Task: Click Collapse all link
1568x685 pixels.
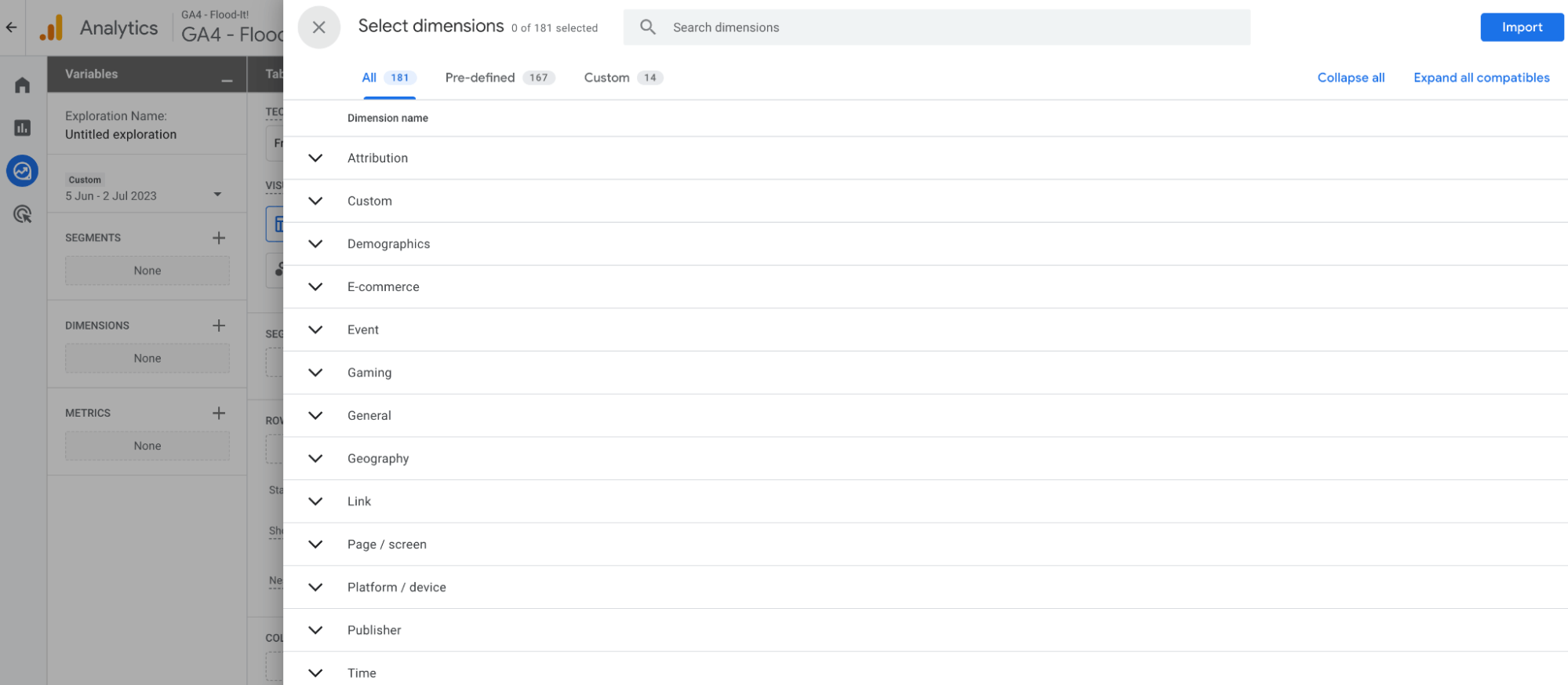Action: pos(1351,78)
